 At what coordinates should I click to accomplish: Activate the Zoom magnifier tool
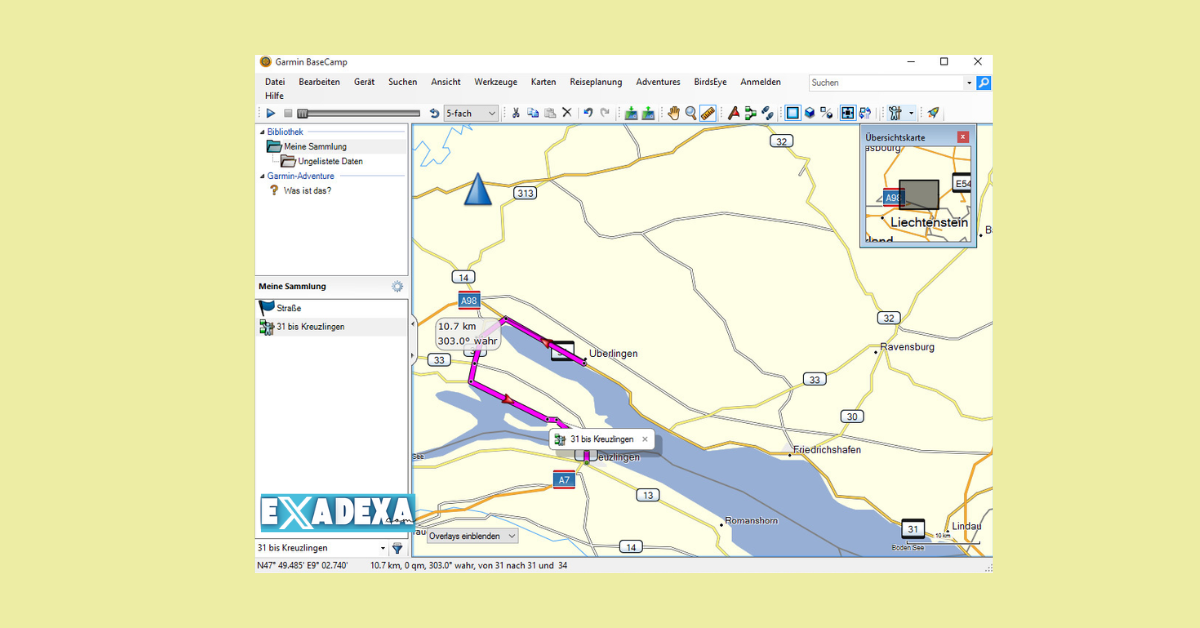pos(689,113)
